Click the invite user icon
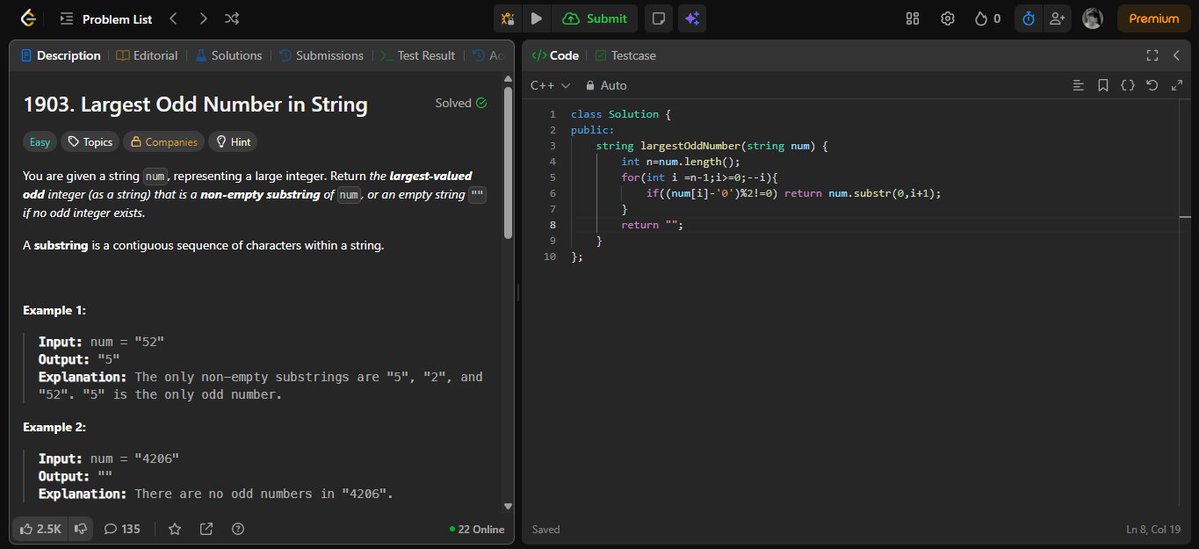Image resolution: width=1199 pixels, height=549 pixels. coord(1057,19)
